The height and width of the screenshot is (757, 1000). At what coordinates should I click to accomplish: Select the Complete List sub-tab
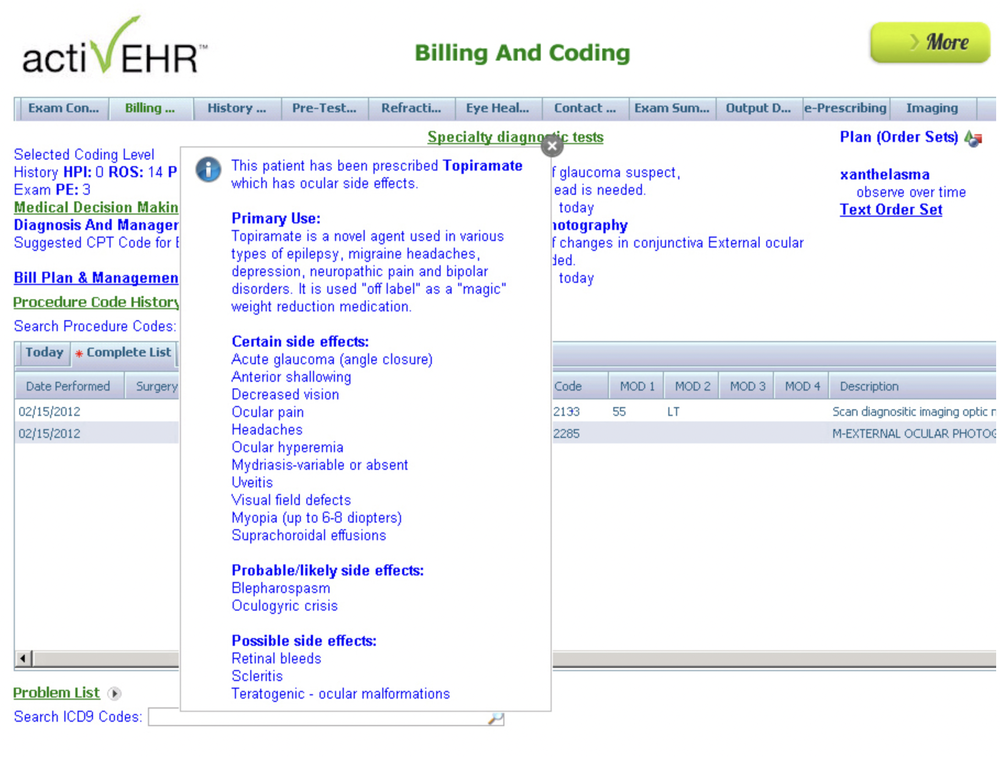(124, 353)
